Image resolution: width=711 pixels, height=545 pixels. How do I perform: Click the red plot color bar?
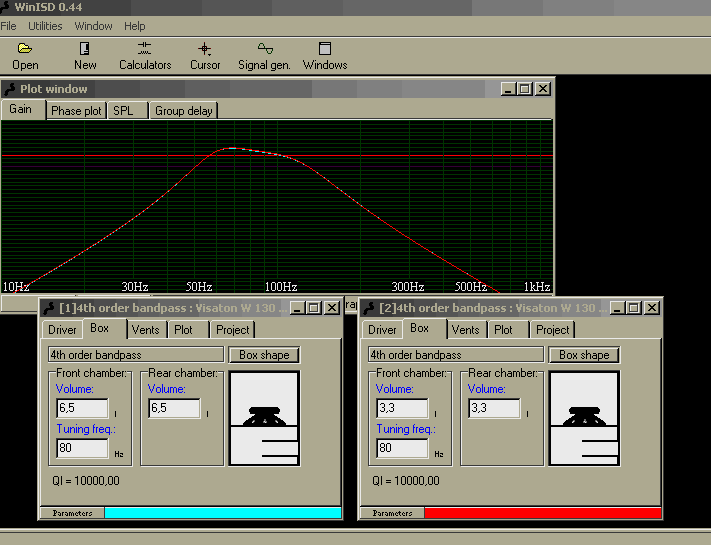tap(543, 513)
